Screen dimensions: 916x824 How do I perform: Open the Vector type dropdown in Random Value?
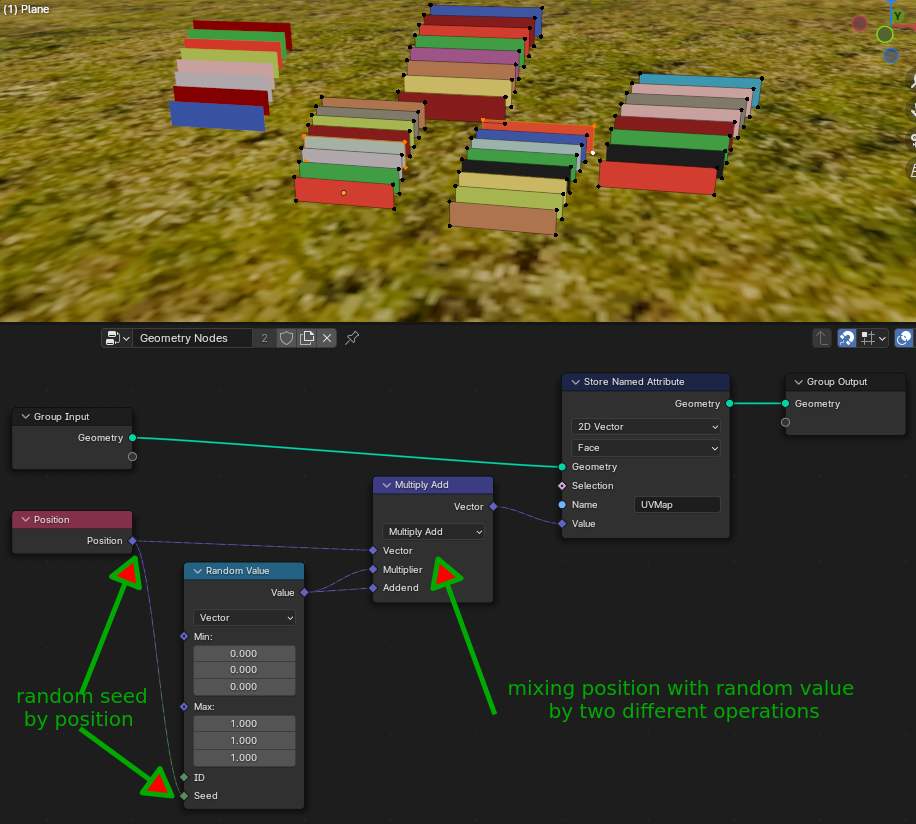[244, 617]
